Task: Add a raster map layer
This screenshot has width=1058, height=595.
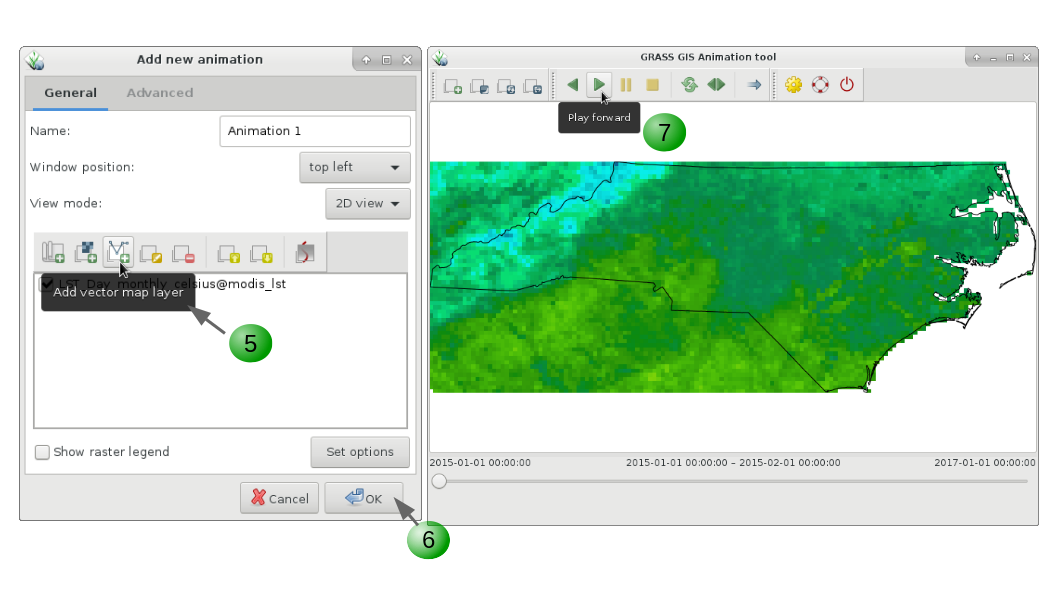Action: (x=86, y=253)
